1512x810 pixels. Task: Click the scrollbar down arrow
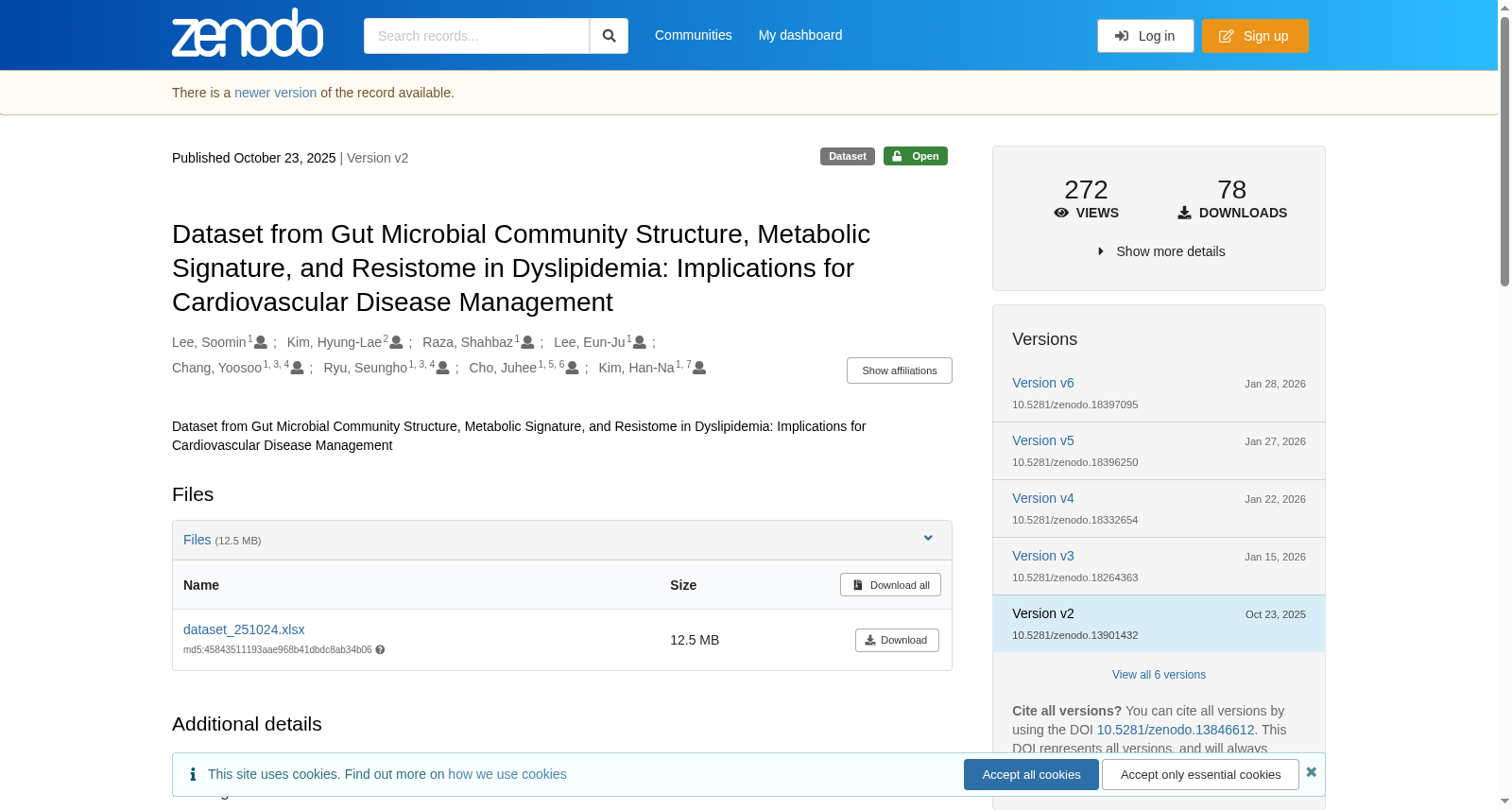pos(1504,801)
